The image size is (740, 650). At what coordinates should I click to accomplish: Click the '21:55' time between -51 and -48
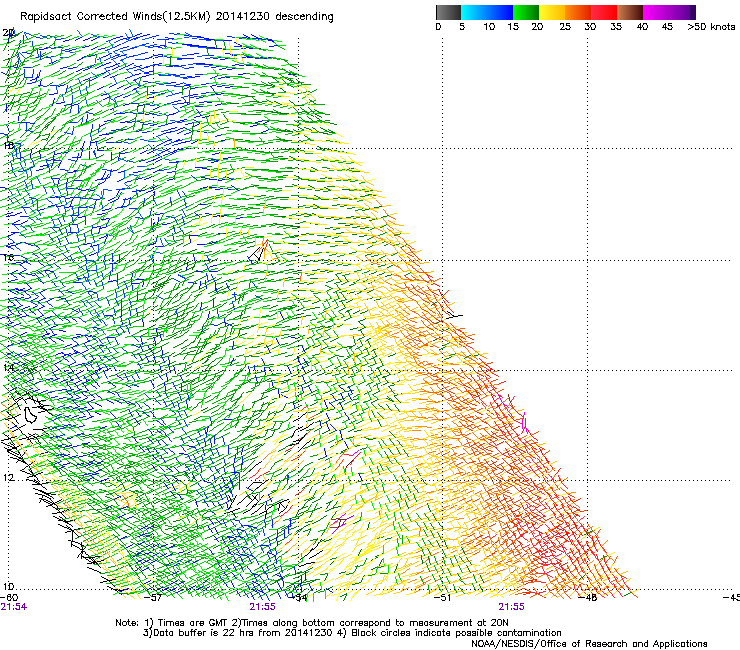click(512, 607)
